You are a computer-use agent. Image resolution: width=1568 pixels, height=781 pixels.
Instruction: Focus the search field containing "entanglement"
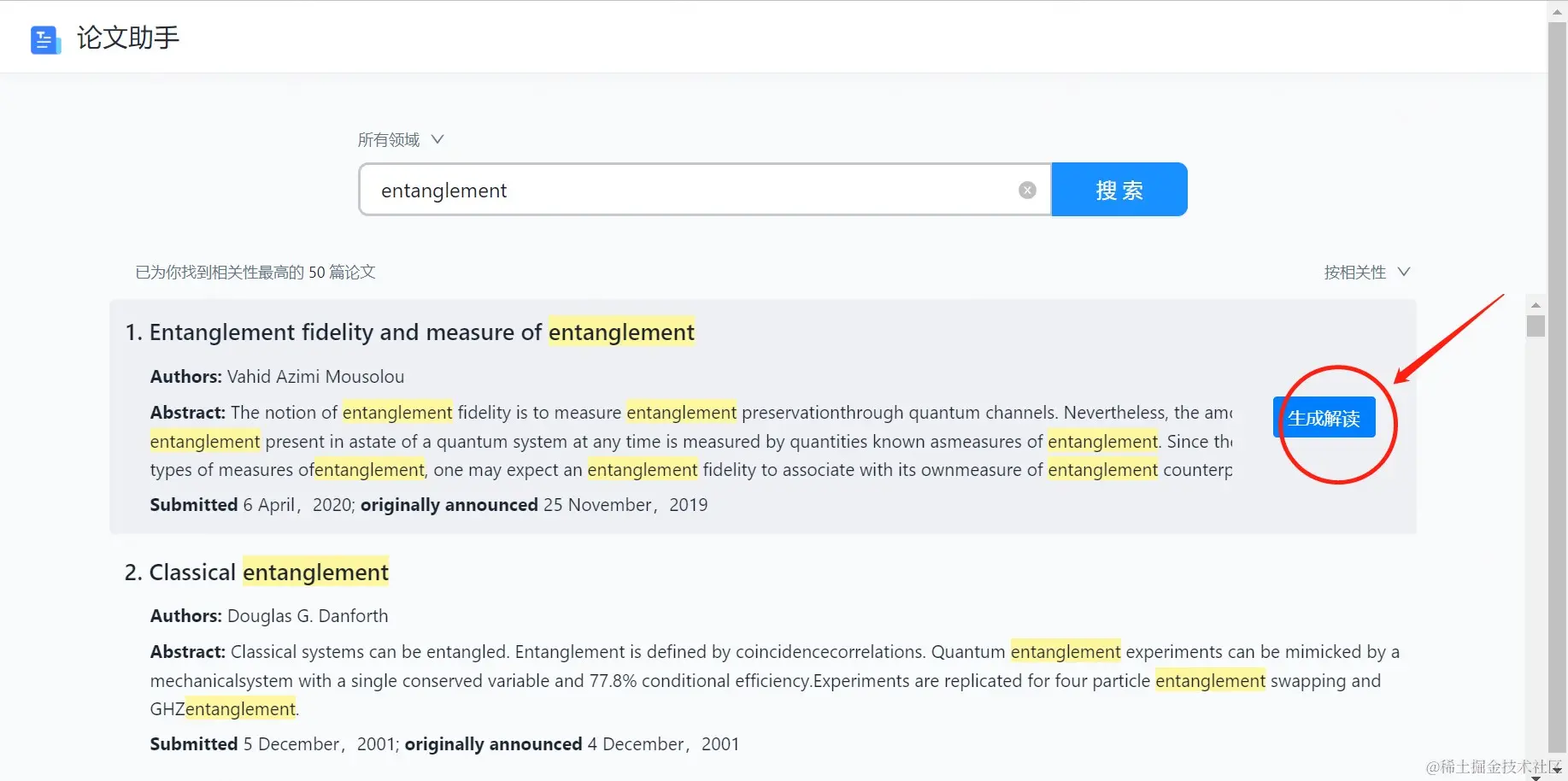[684, 191]
